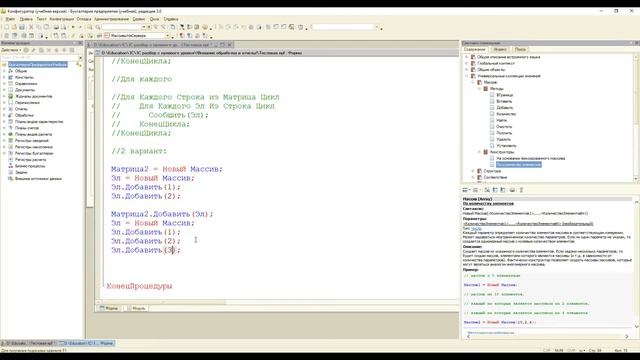Select Добавить method in help tree

click(x=504, y=108)
